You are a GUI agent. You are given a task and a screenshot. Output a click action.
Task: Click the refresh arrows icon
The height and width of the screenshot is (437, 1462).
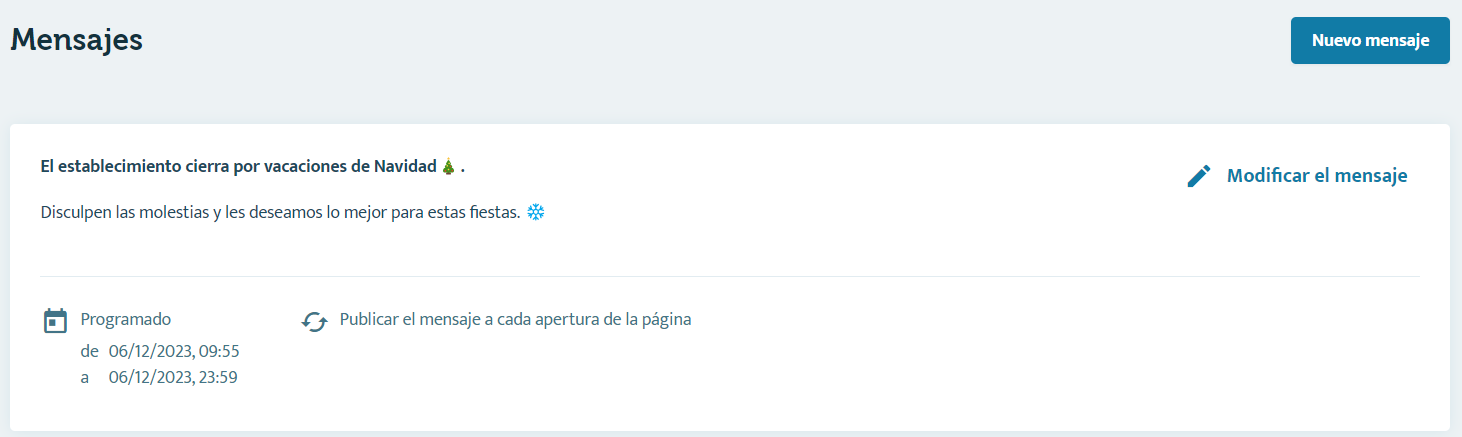tap(314, 321)
